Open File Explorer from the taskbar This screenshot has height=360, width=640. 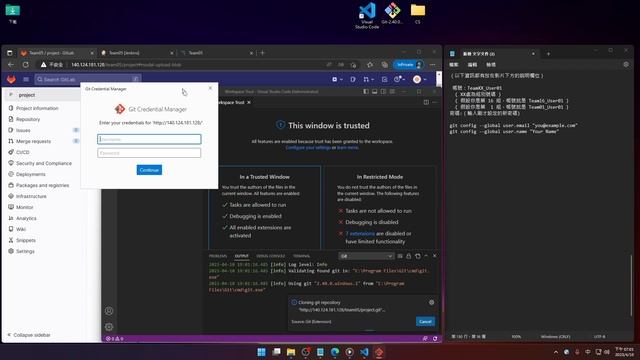[x=291, y=352]
